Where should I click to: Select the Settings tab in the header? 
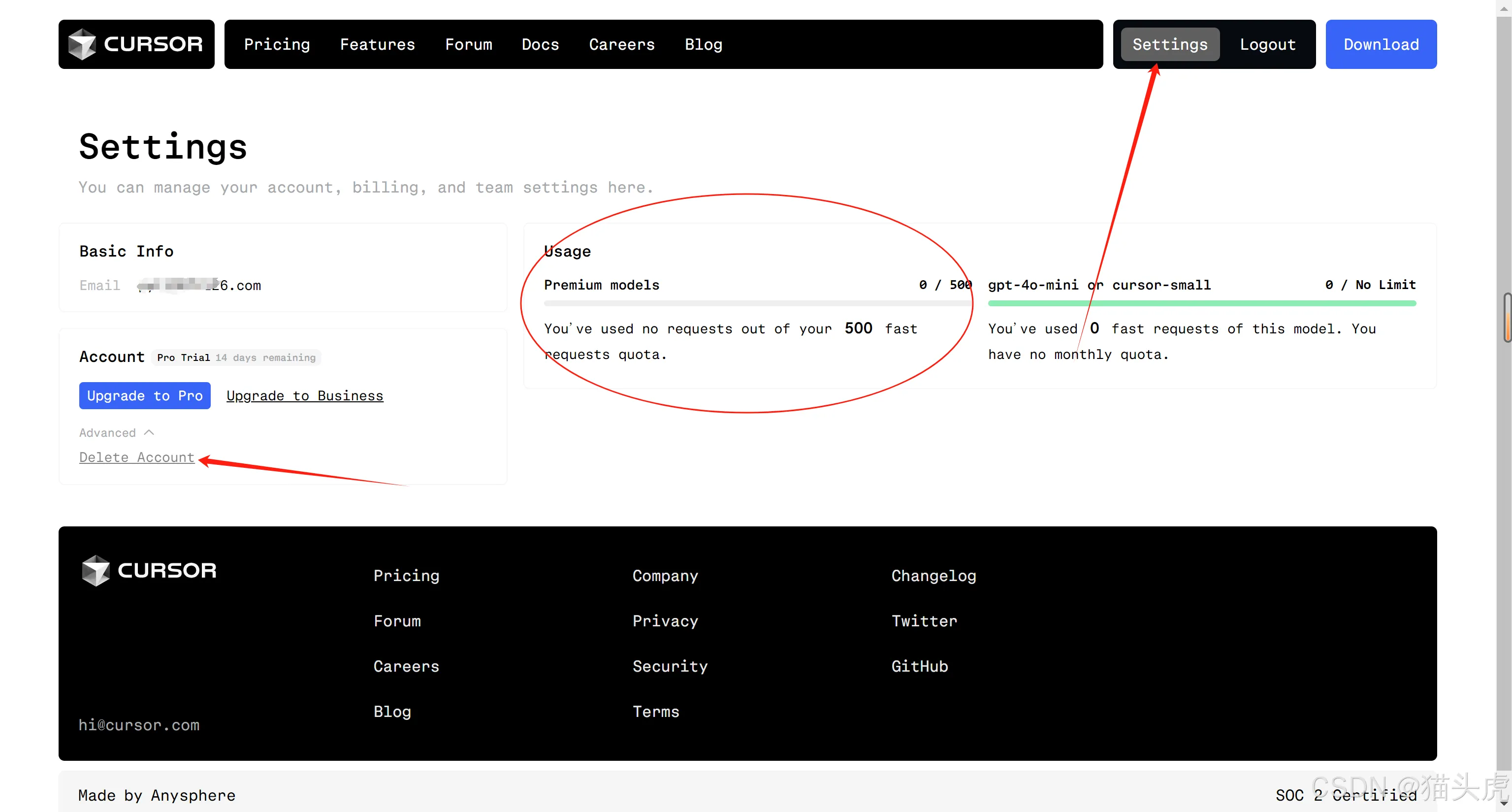(1169, 45)
